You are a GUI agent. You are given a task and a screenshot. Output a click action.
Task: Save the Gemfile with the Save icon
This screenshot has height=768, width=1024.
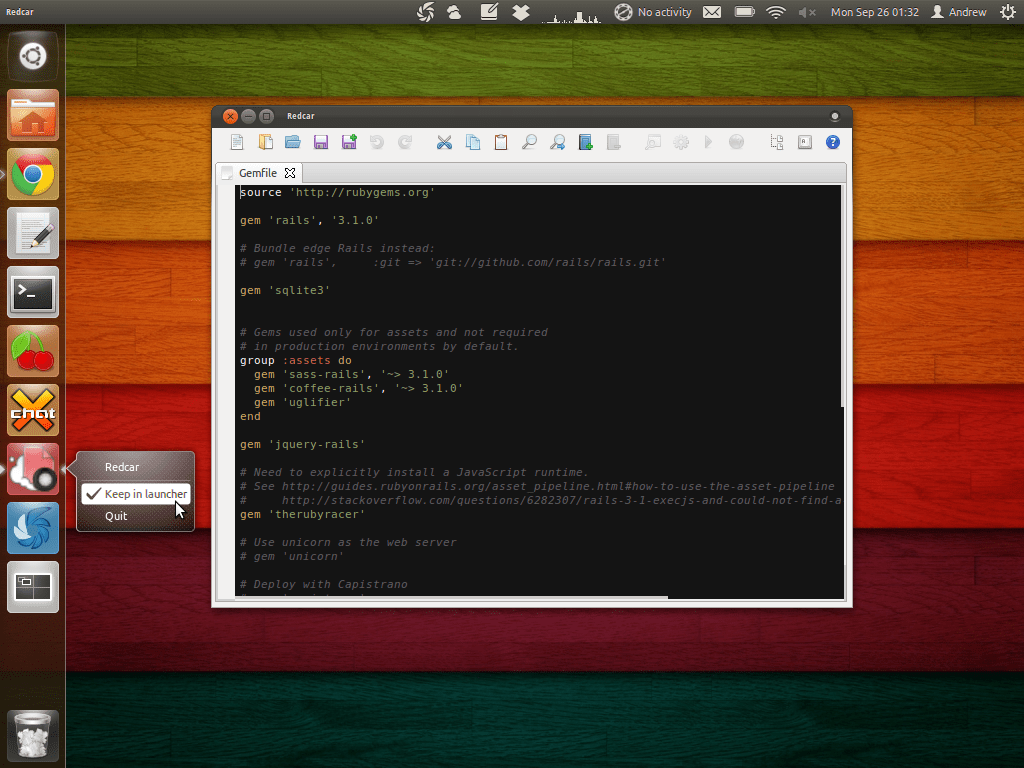(320, 142)
